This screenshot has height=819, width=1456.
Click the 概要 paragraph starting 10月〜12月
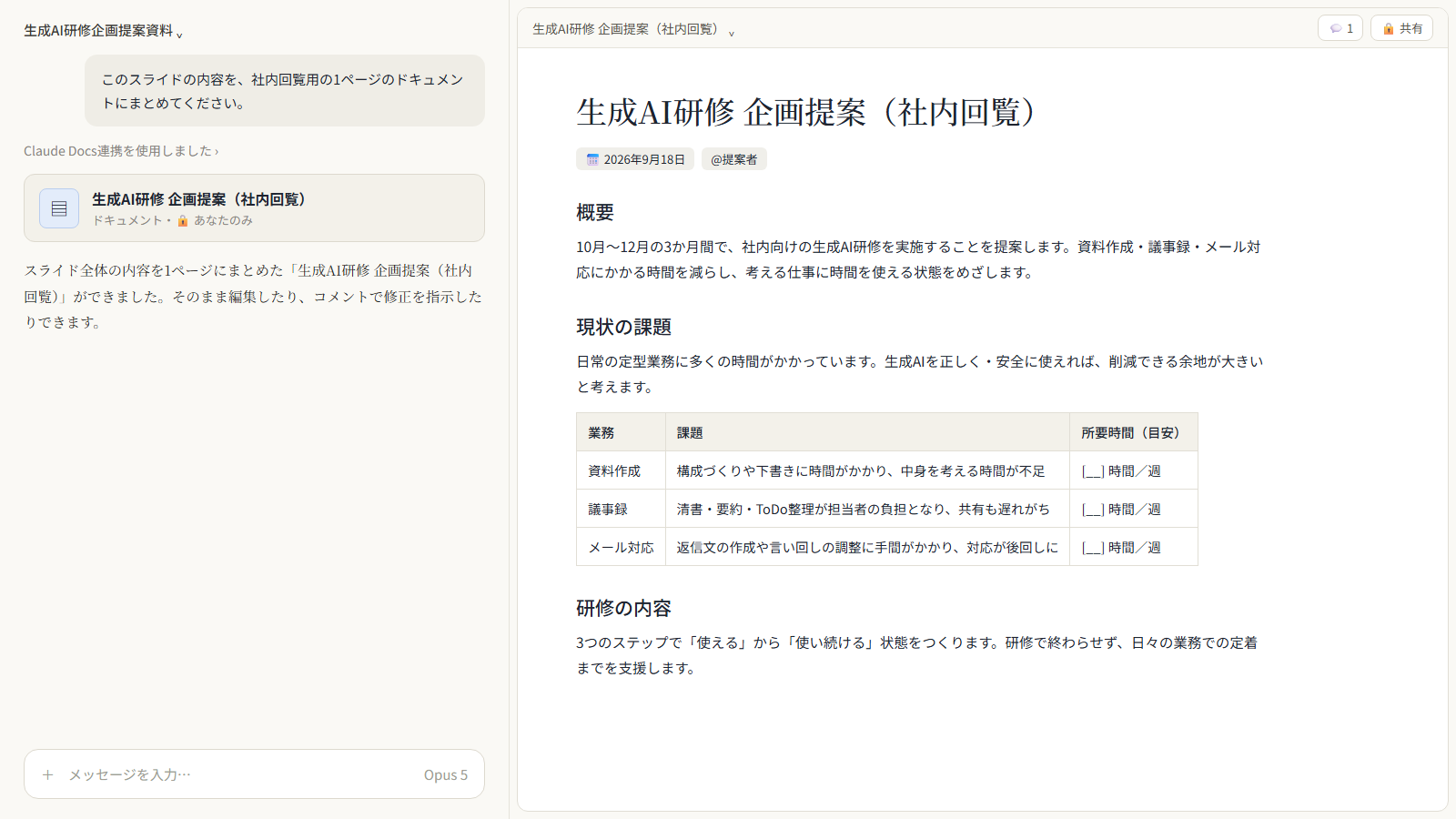pyautogui.click(x=919, y=259)
